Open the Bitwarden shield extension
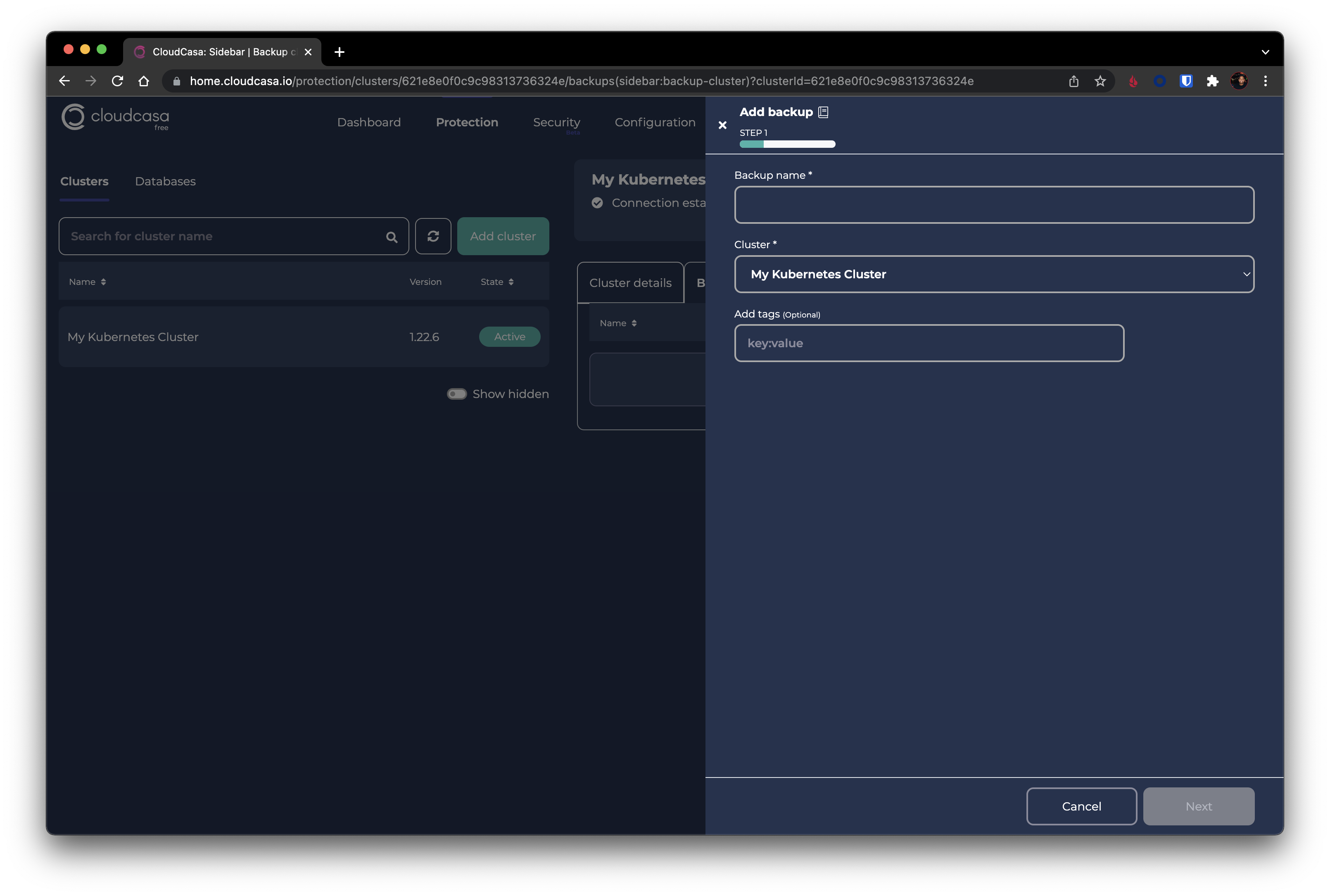The image size is (1330, 896). coord(1185,81)
